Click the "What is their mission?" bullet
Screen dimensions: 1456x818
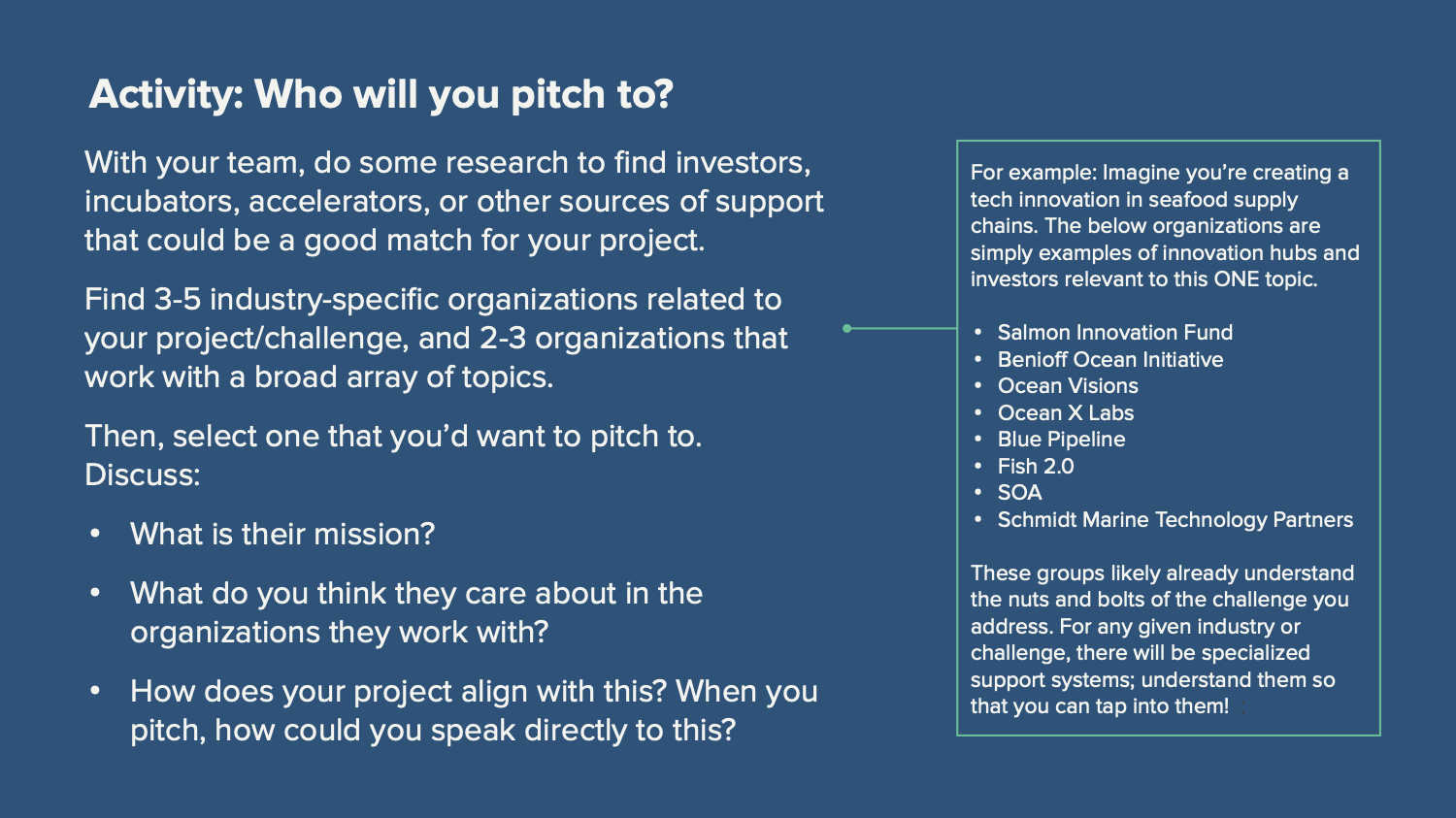282,534
